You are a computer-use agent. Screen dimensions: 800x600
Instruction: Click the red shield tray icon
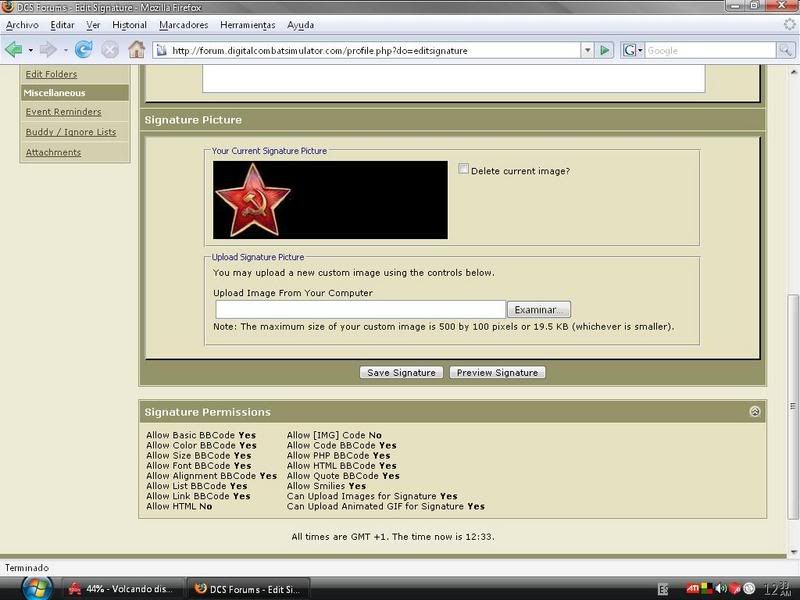click(x=735, y=589)
